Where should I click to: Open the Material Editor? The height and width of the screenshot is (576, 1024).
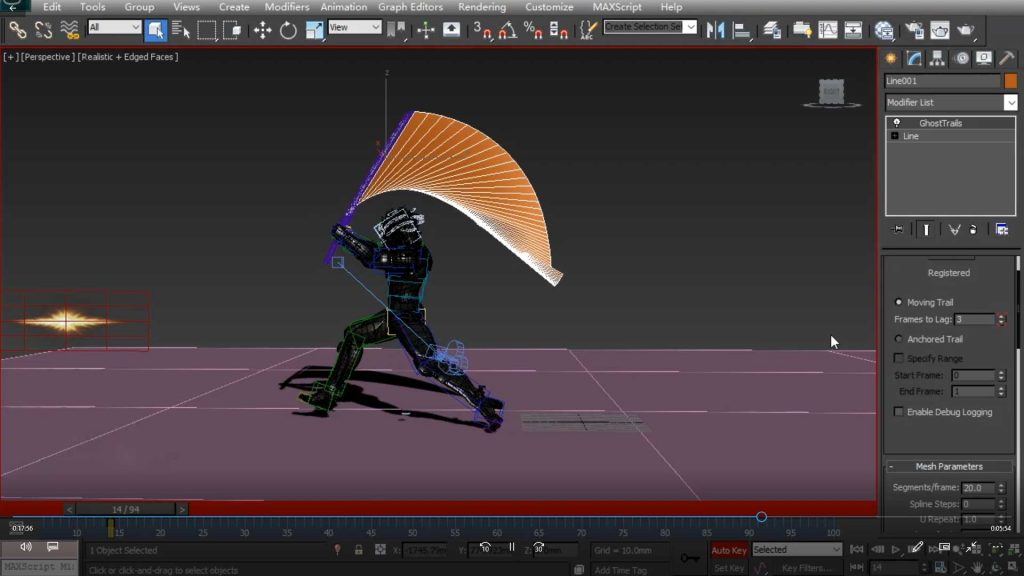884,30
